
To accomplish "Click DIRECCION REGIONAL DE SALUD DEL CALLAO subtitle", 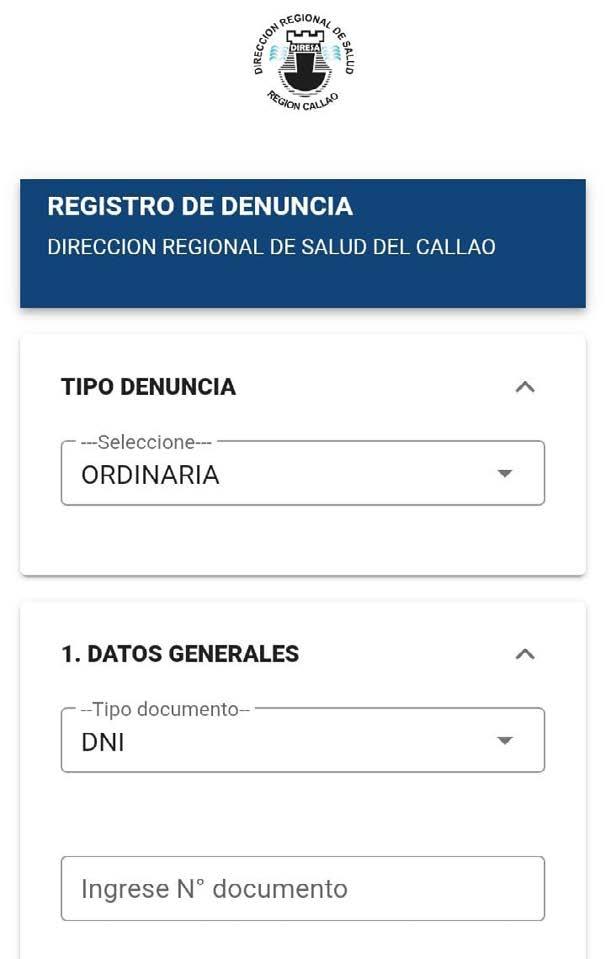I will click(x=272, y=247).
